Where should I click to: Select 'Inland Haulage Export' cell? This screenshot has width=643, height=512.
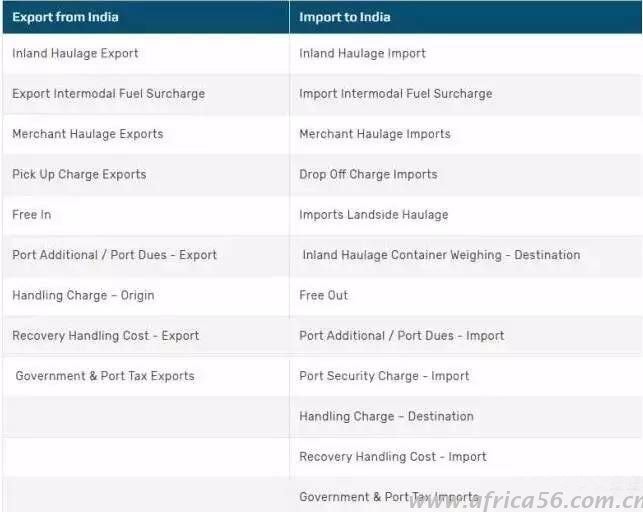pos(75,53)
